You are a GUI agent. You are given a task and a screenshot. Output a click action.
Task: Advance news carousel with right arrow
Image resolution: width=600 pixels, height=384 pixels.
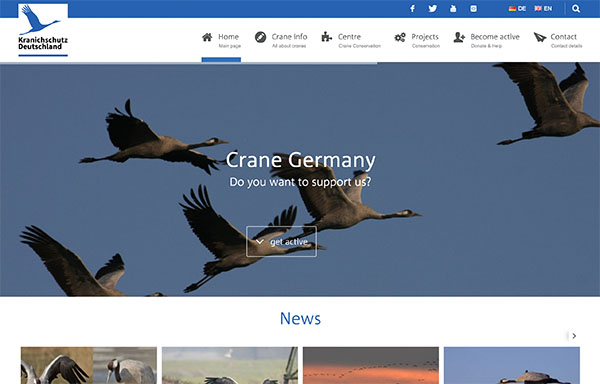(574, 336)
